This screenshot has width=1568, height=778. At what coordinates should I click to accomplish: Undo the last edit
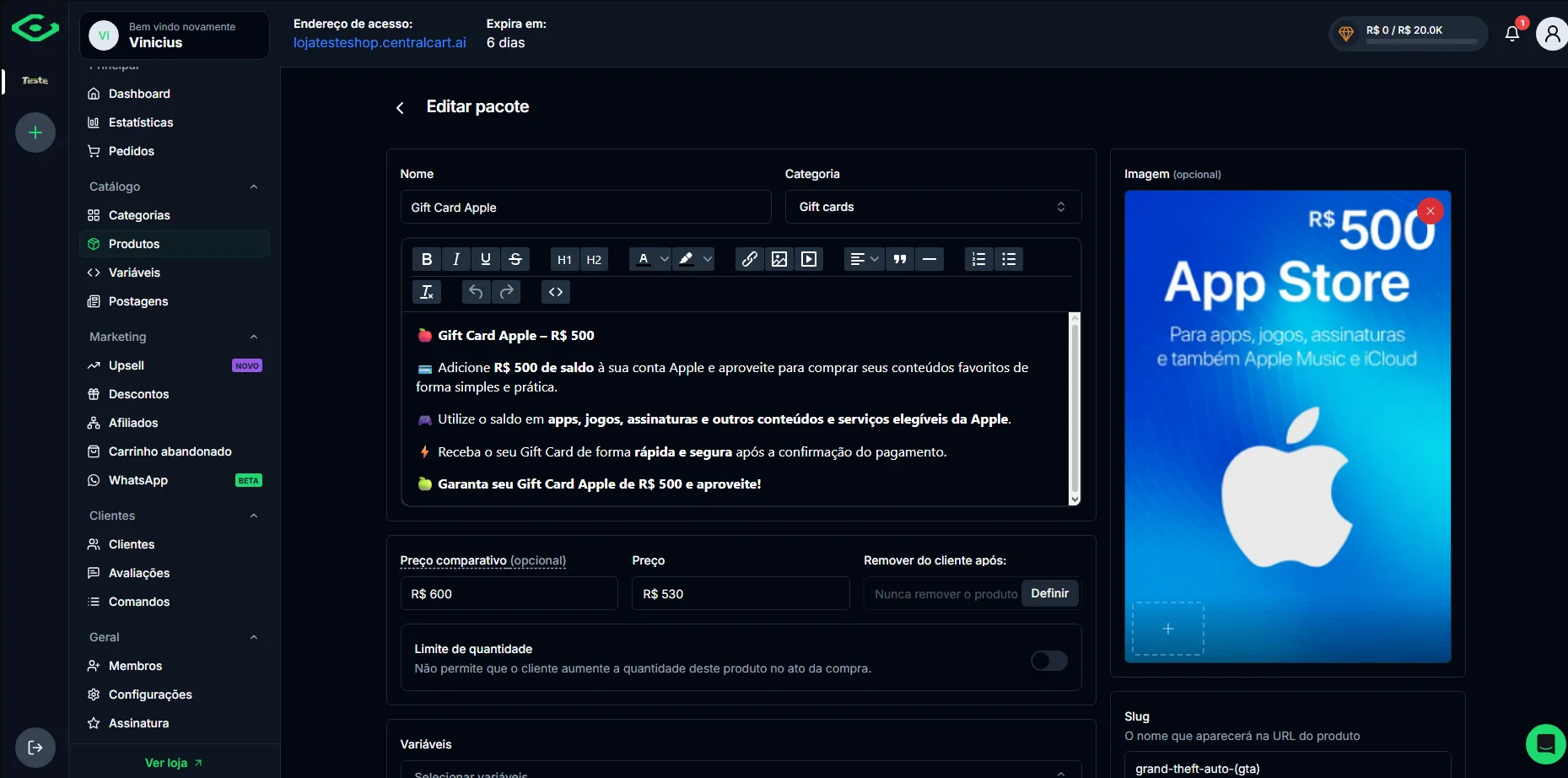pyautogui.click(x=477, y=292)
